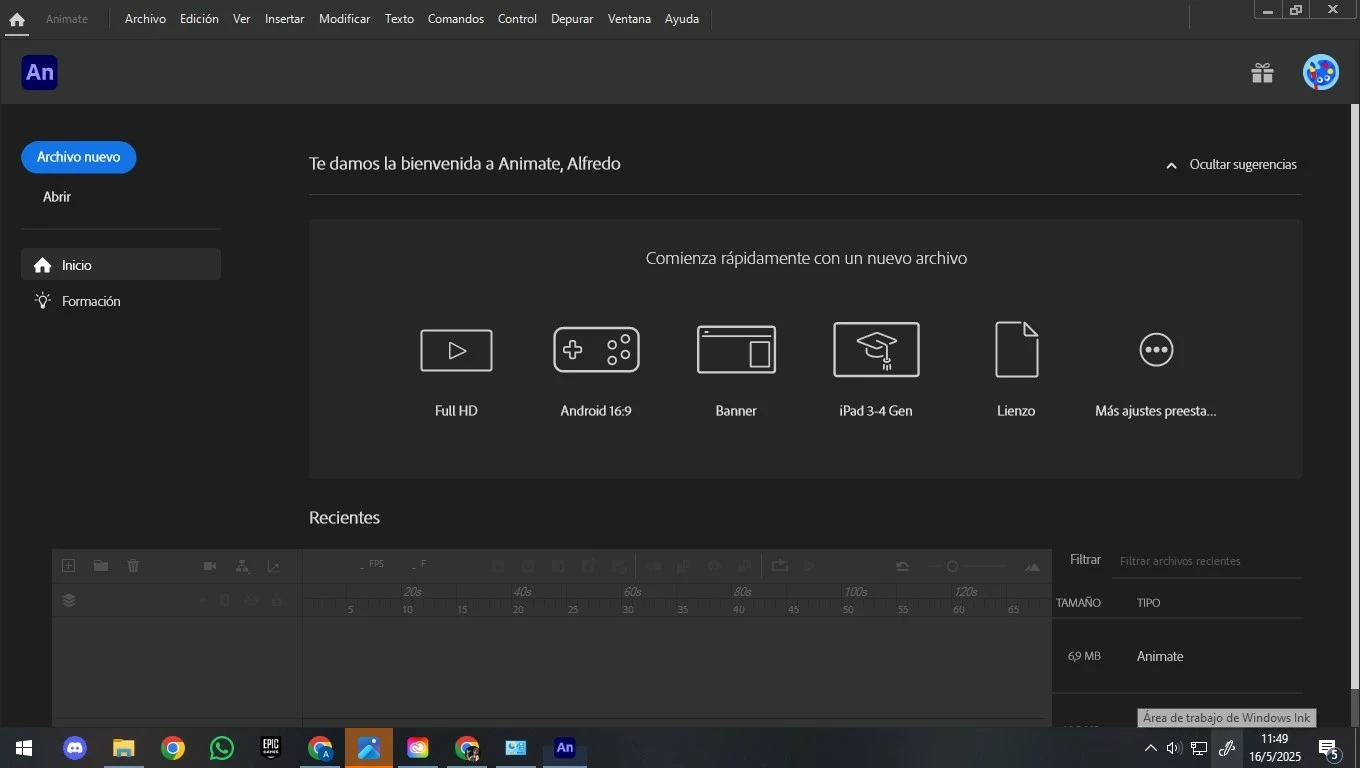
Task: Open the Texto menu
Action: coord(399,19)
